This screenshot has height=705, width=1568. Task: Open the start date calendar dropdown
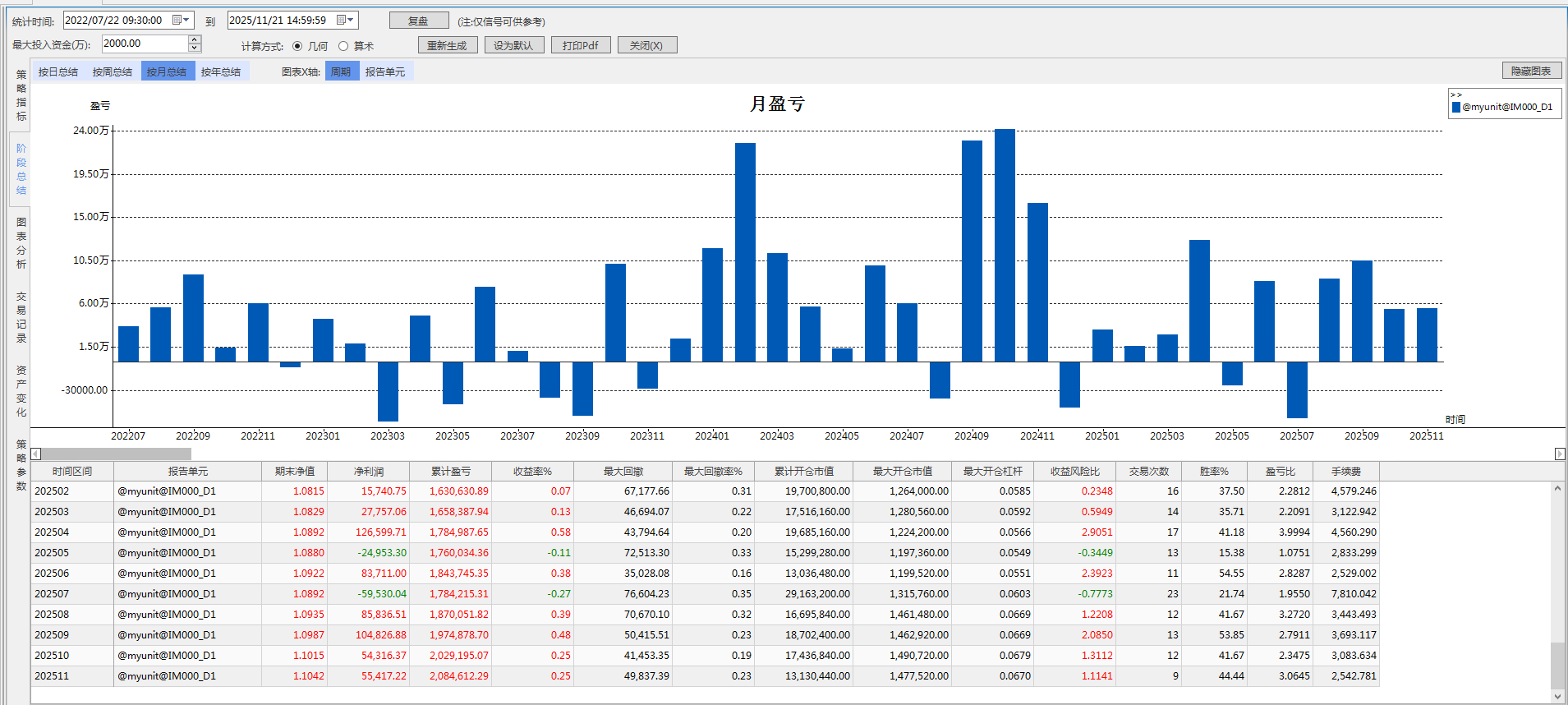[x=181, y=20]
